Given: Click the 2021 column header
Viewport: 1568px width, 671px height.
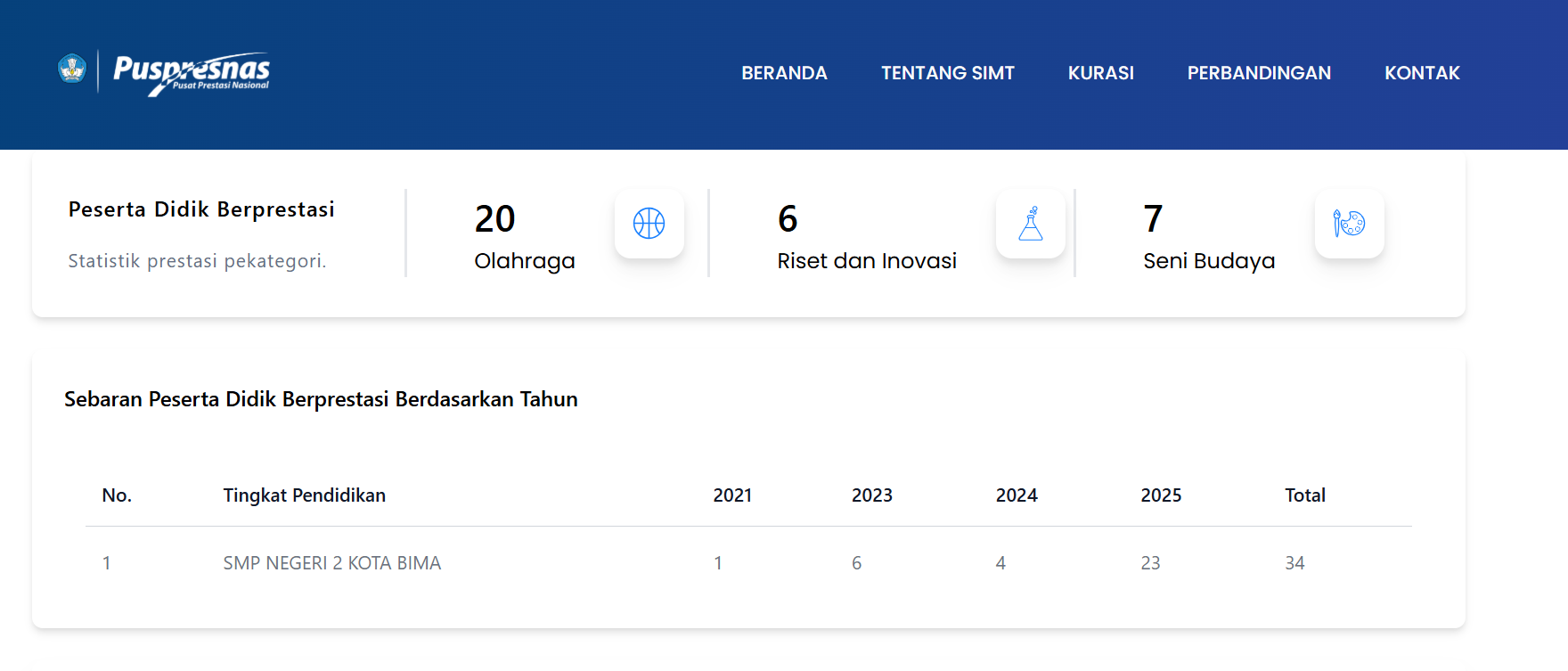Looking at the screenshot, I should [x=732, y=495].
